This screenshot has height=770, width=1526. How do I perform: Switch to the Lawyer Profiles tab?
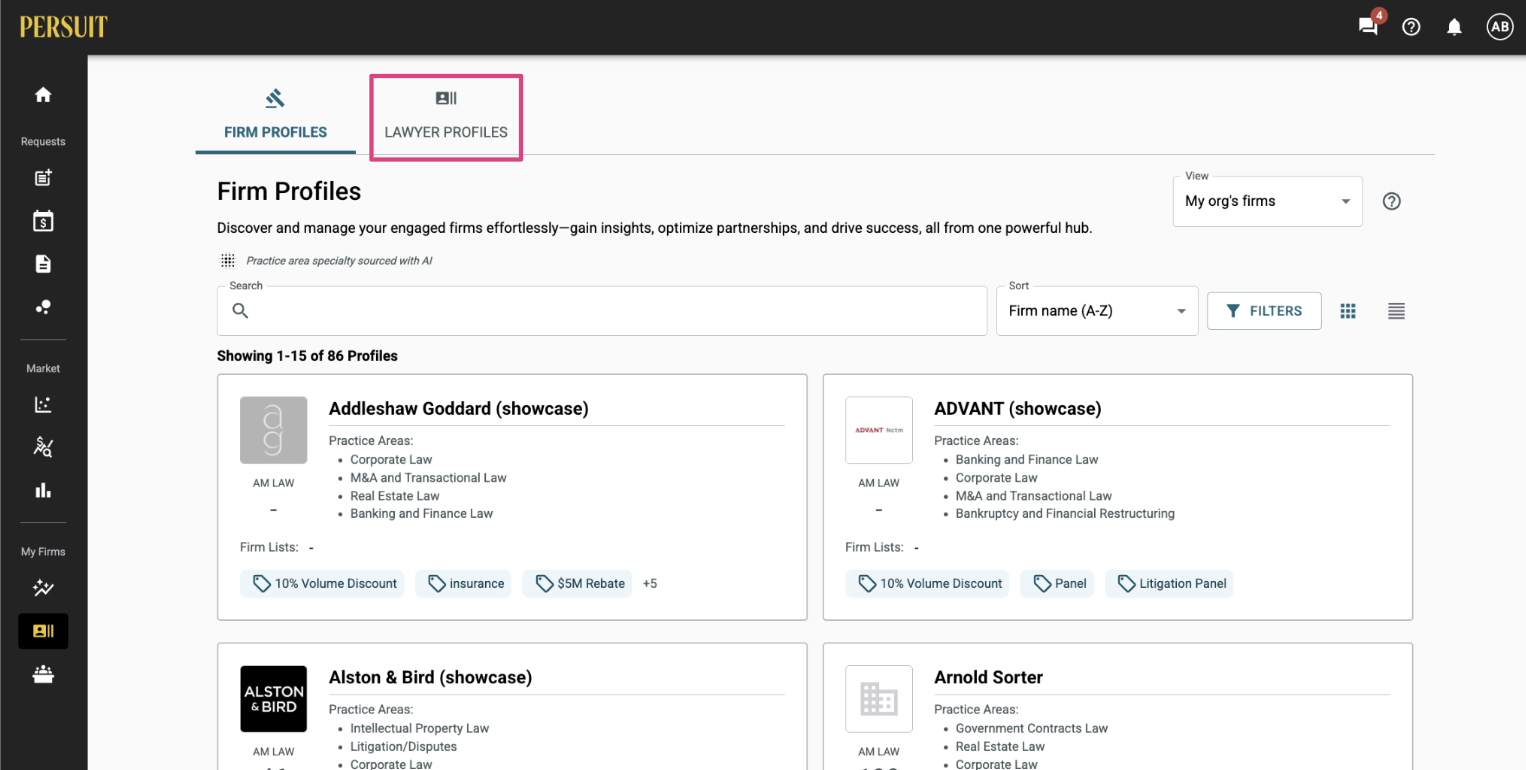coord(446,115)
